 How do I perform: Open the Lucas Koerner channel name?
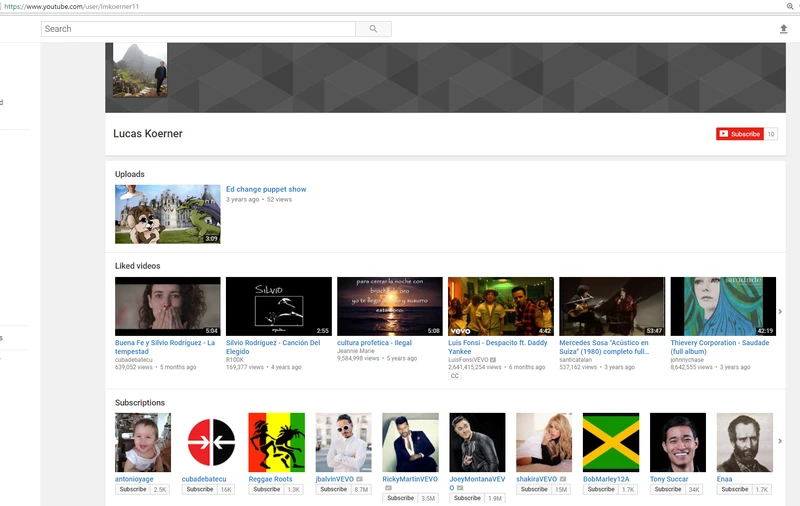(x=148, y=134)
